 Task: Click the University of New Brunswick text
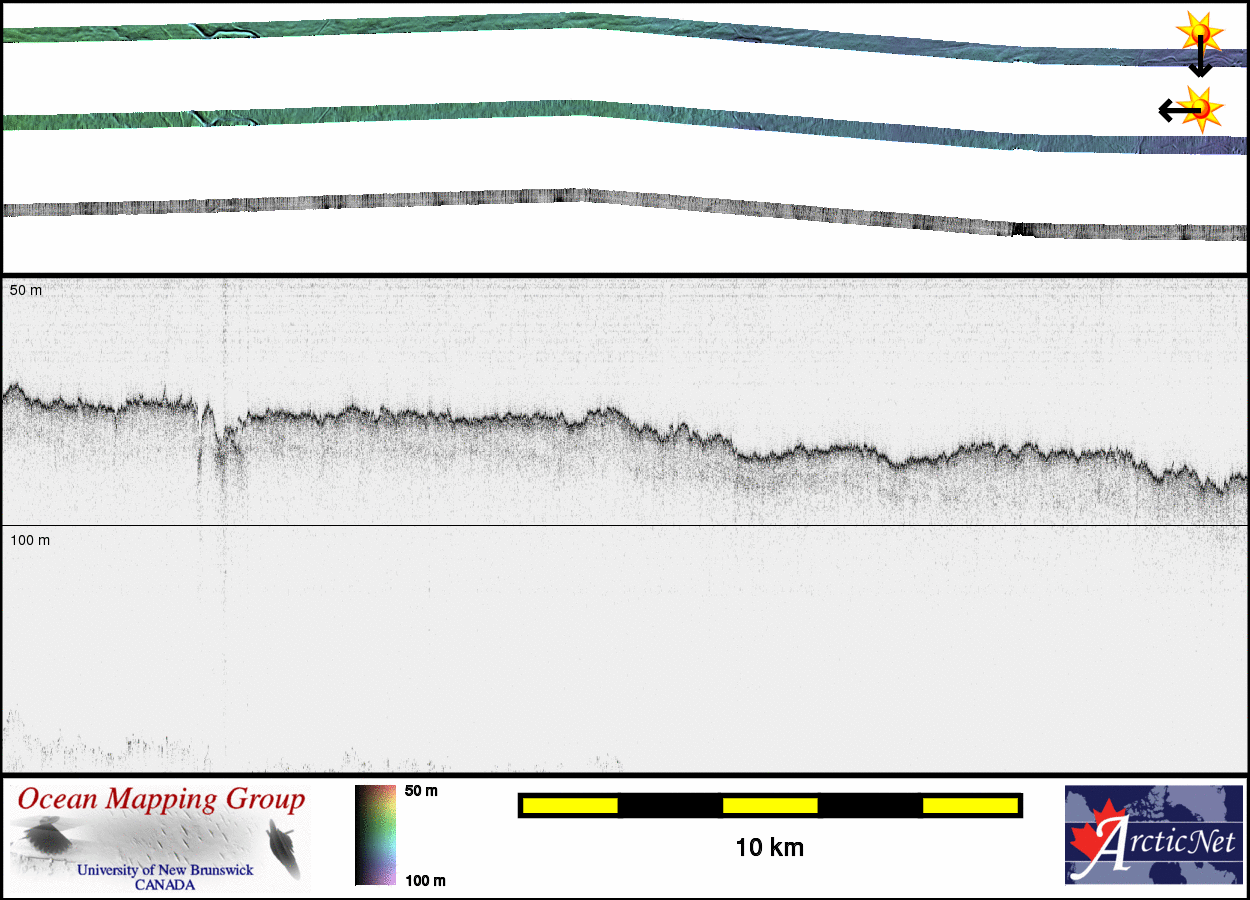(x=165, y=870)
